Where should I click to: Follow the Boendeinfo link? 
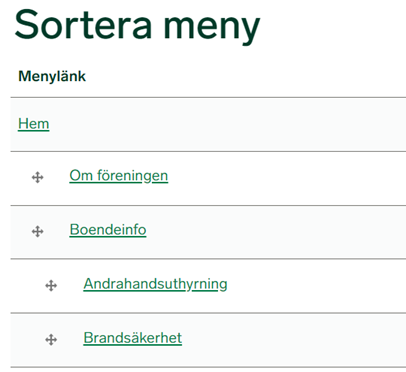coord(108,230)
